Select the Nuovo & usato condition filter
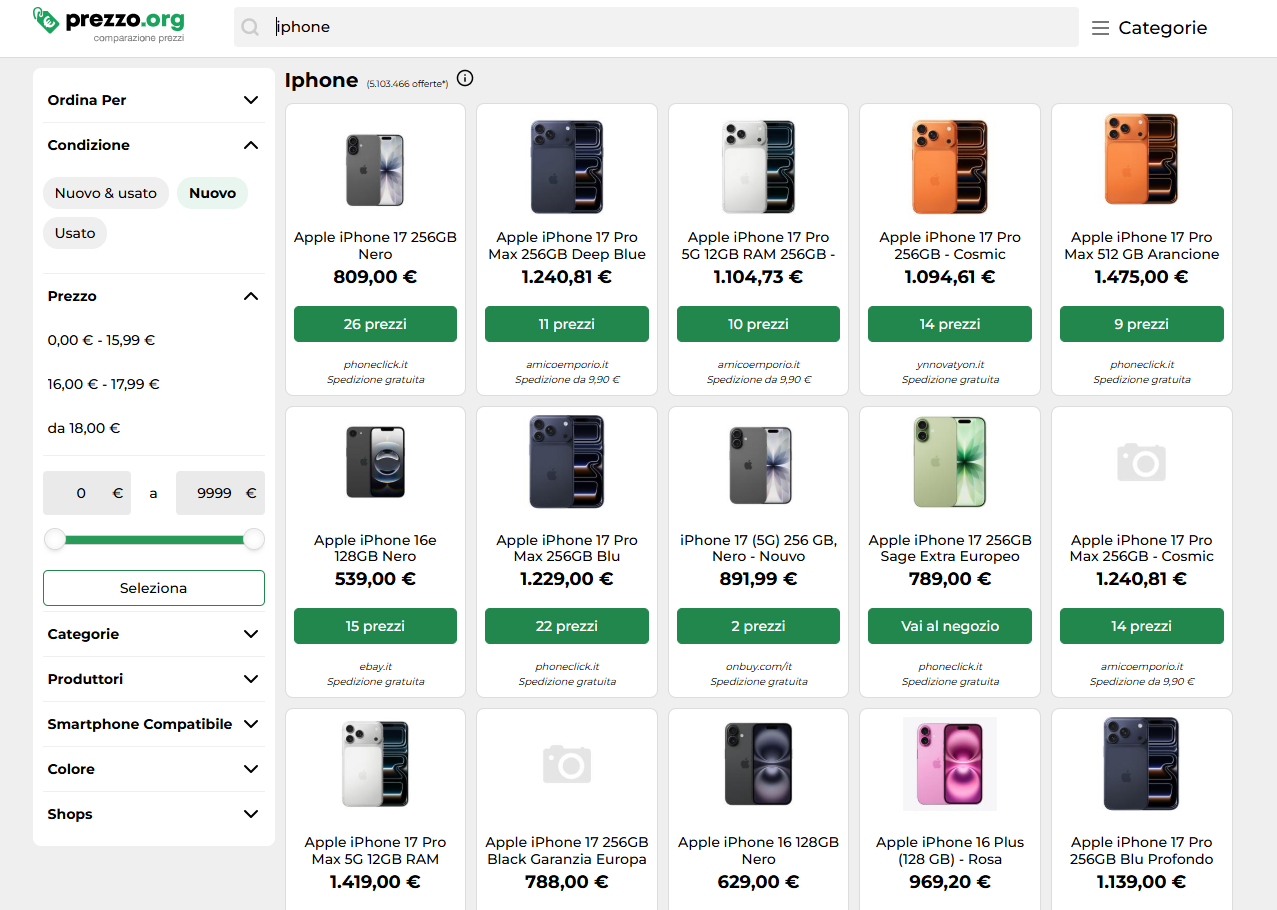The image size is (1277, 910). 106,193
